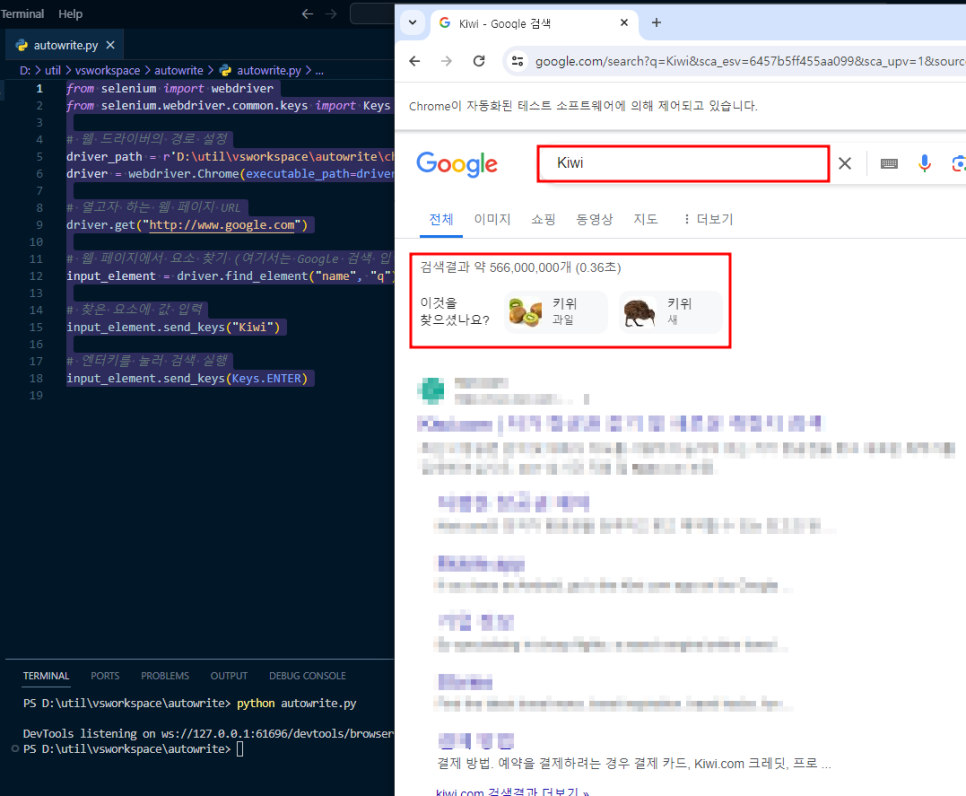Switch to 이미지 results tab

(492, 219)
